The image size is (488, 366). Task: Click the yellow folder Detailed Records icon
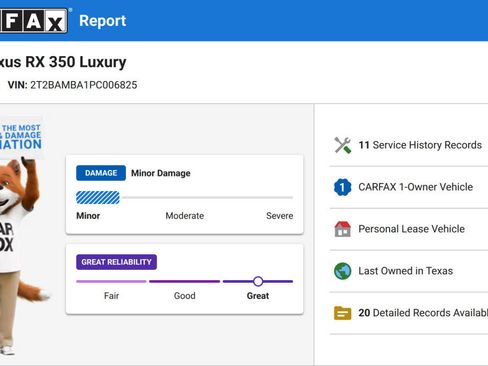pos(343,313)
